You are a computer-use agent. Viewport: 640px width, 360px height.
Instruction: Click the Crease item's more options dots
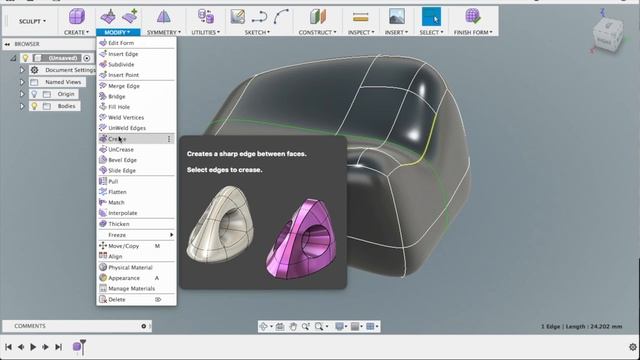169,139
